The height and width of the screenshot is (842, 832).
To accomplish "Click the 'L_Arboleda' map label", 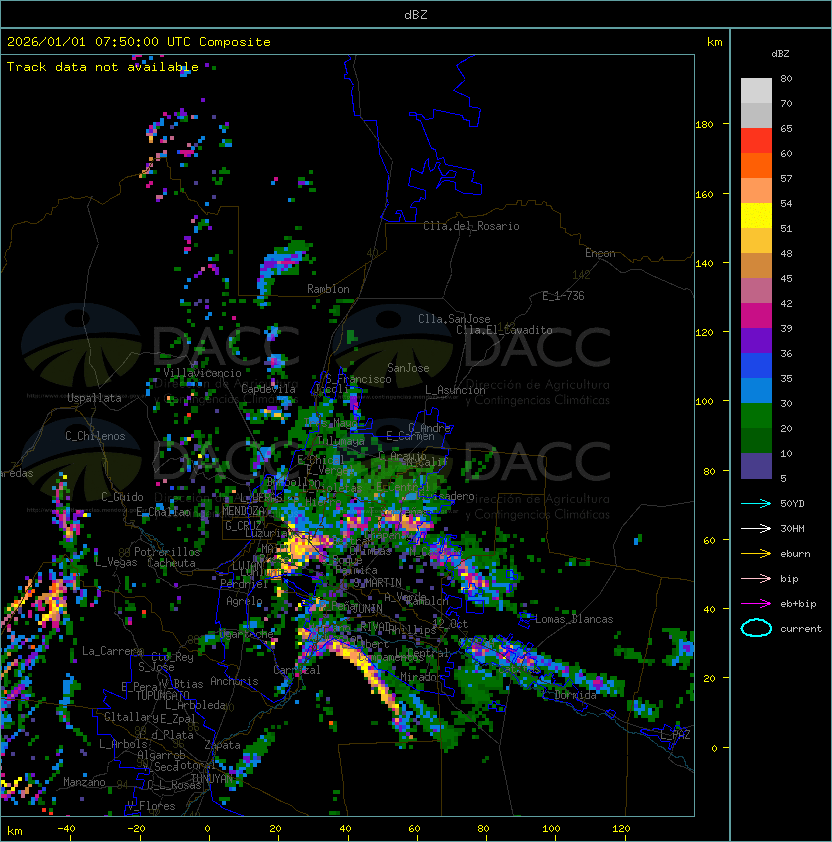I will (x=195, y=705).
